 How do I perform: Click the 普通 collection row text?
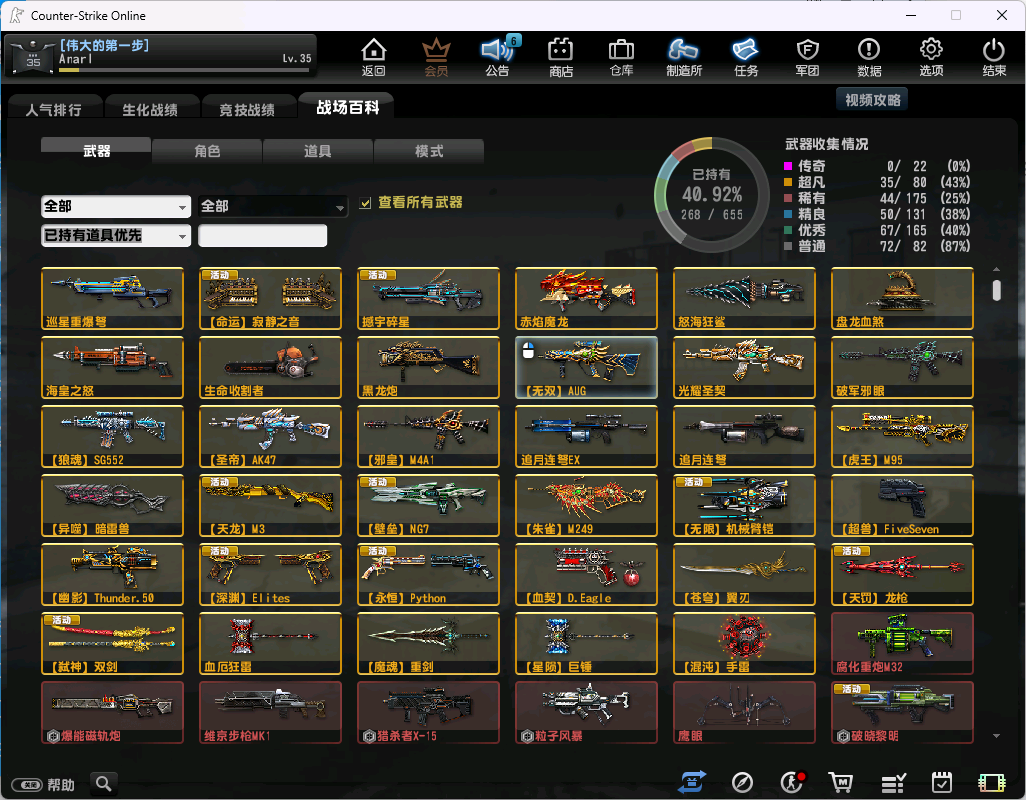pos(811,247)
